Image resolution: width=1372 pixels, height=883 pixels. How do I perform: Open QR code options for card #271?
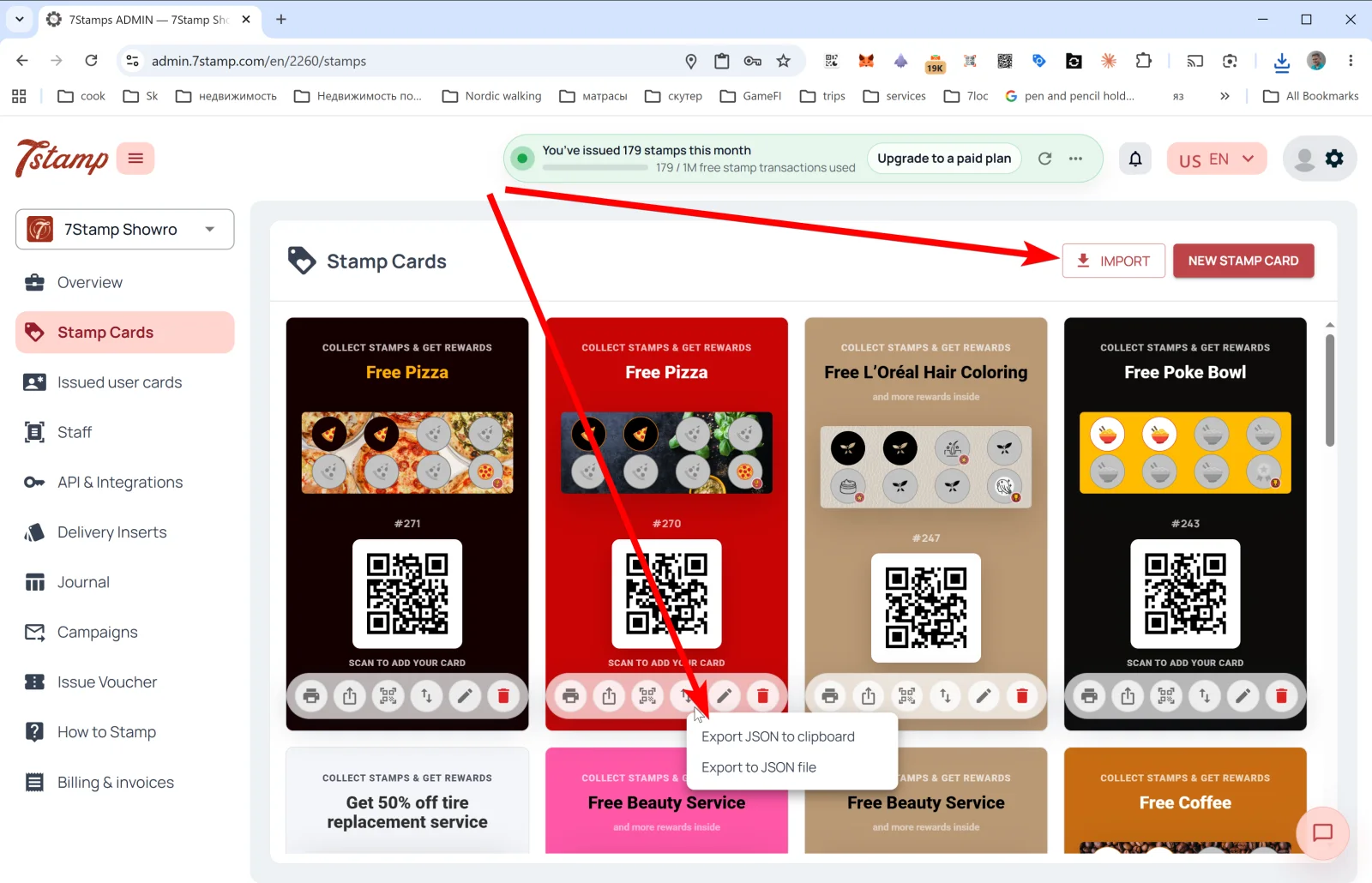point(388,696)
